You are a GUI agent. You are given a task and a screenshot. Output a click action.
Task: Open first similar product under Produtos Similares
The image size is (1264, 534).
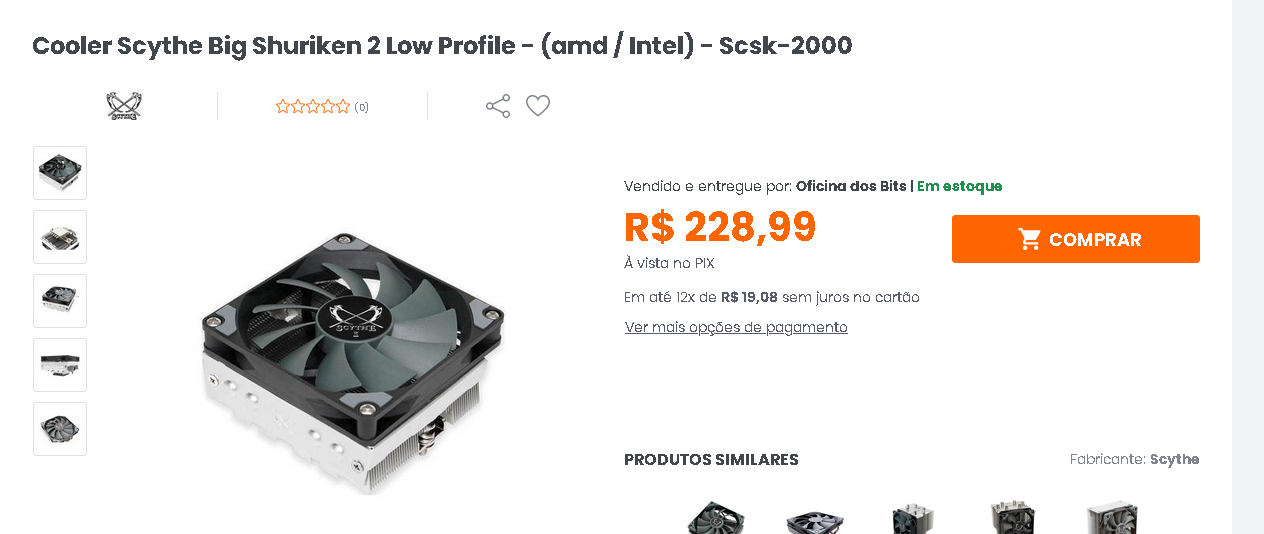[716, 517]
